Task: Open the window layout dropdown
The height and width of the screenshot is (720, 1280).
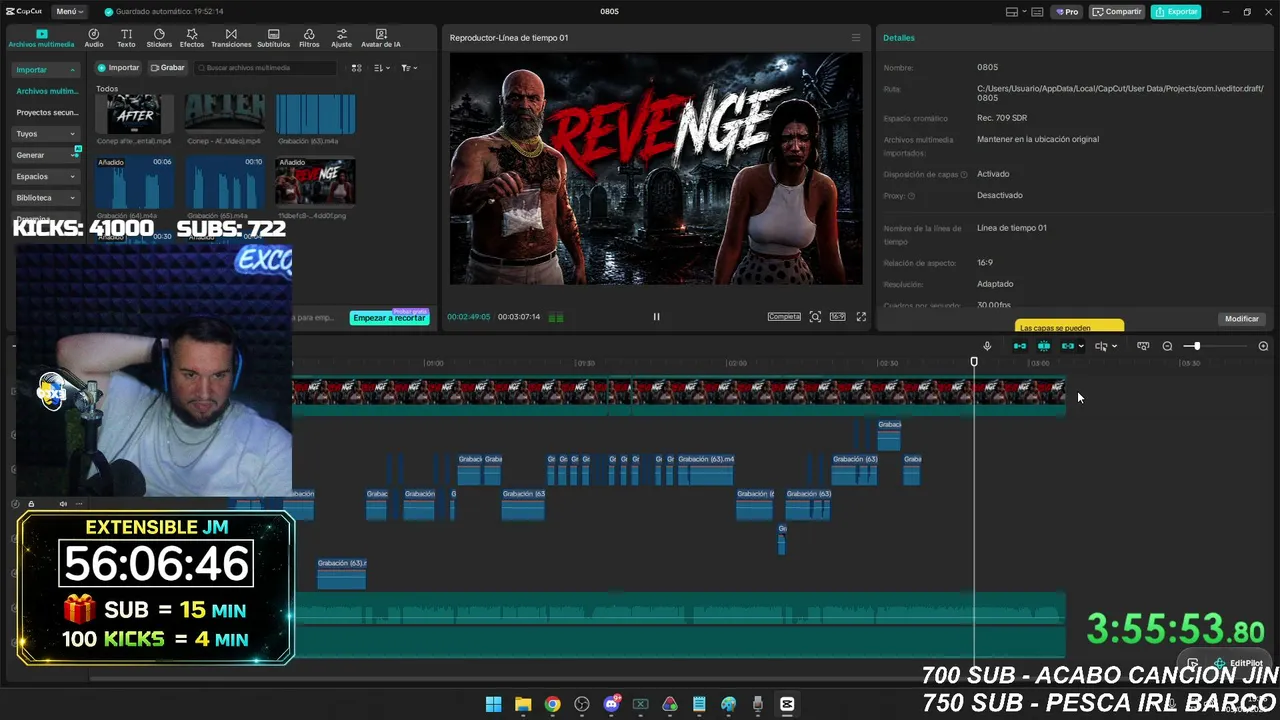Action: pos(1017,12)
